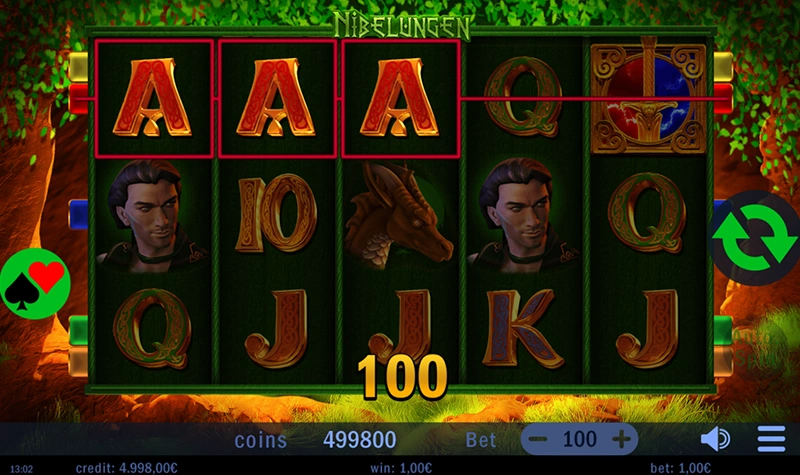800x475 pixels.
Task: Spin the reels with the green arrows button
Action: (x=754, y=238)
